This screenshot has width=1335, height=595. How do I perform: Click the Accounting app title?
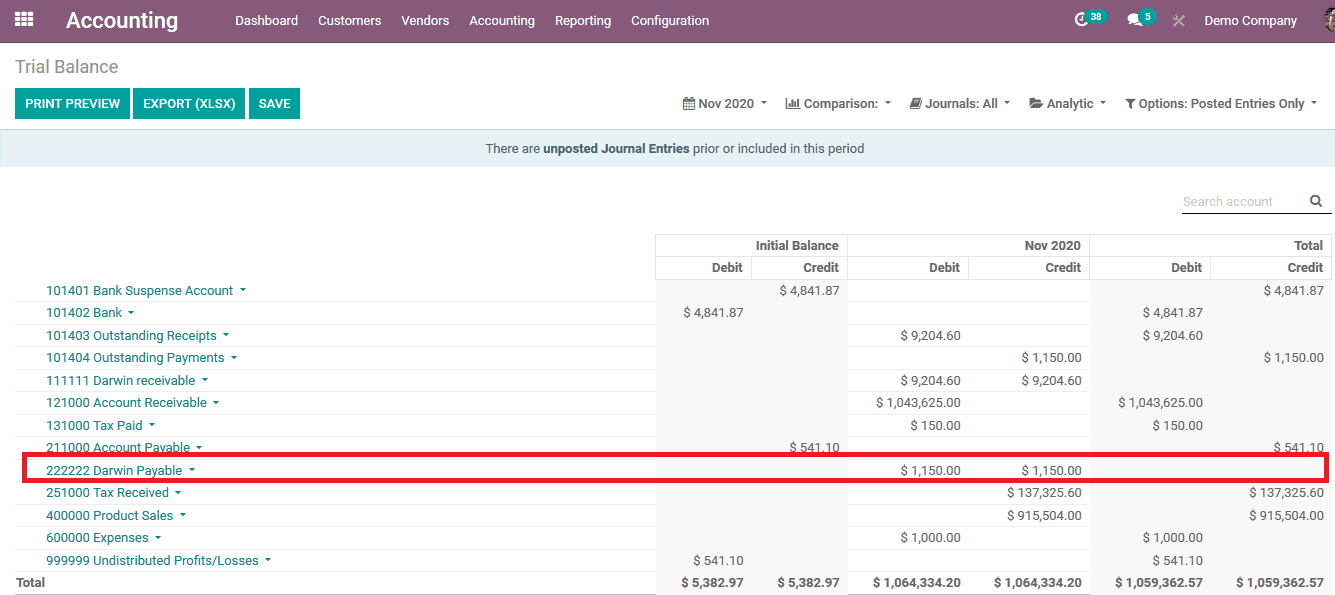122,20
